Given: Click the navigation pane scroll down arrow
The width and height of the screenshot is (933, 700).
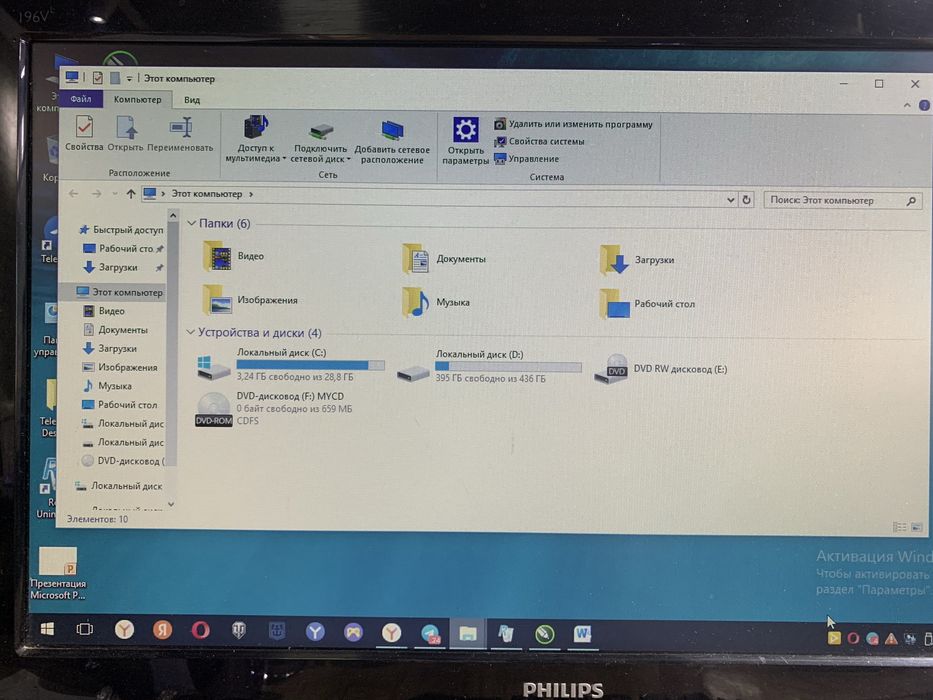Looking at the screenshot, I should [171, 505].
